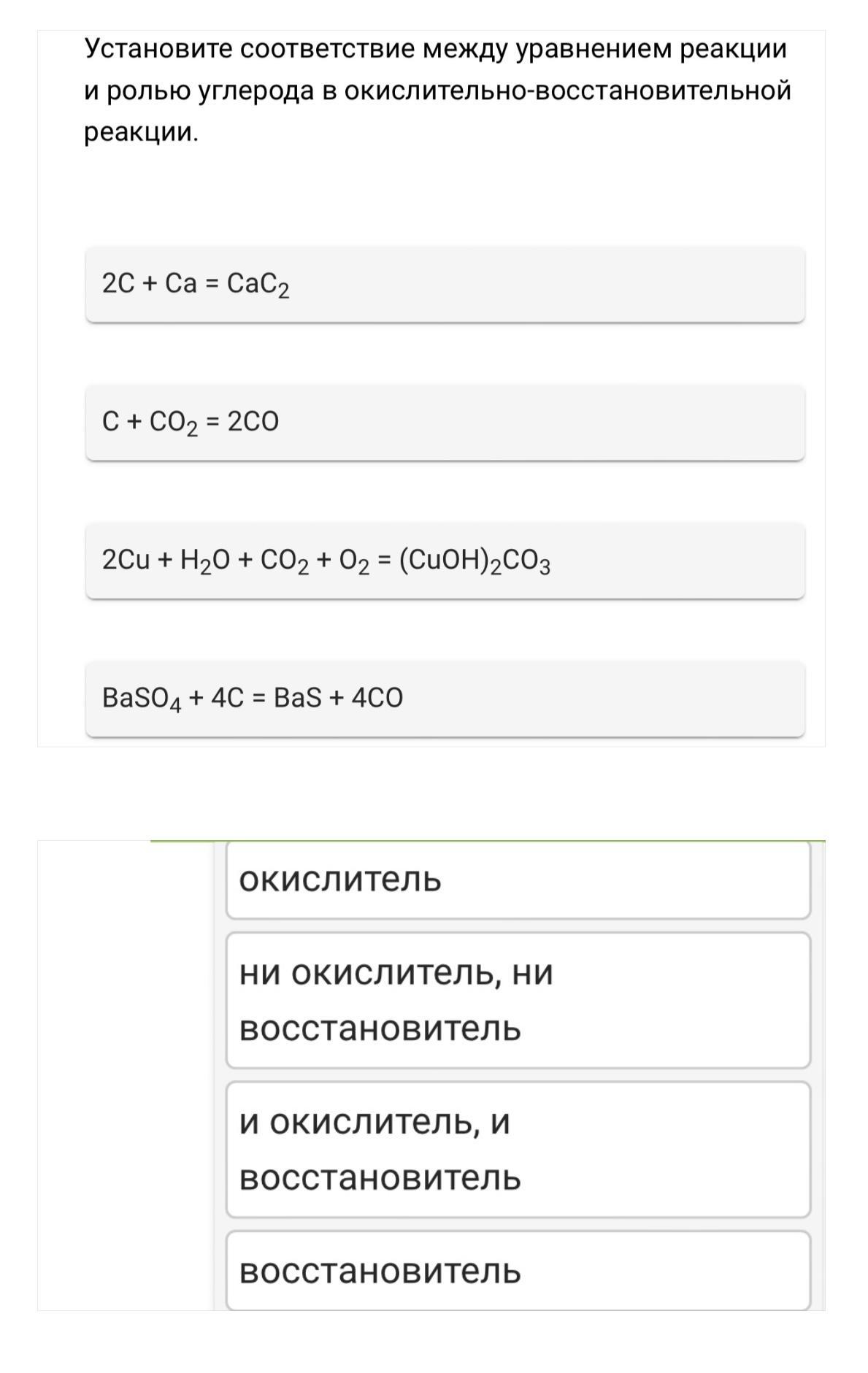868x1373 pixels.
Task: Tap the BaSO4 reactant in fourth equation
Action: [x=141, y=699]
